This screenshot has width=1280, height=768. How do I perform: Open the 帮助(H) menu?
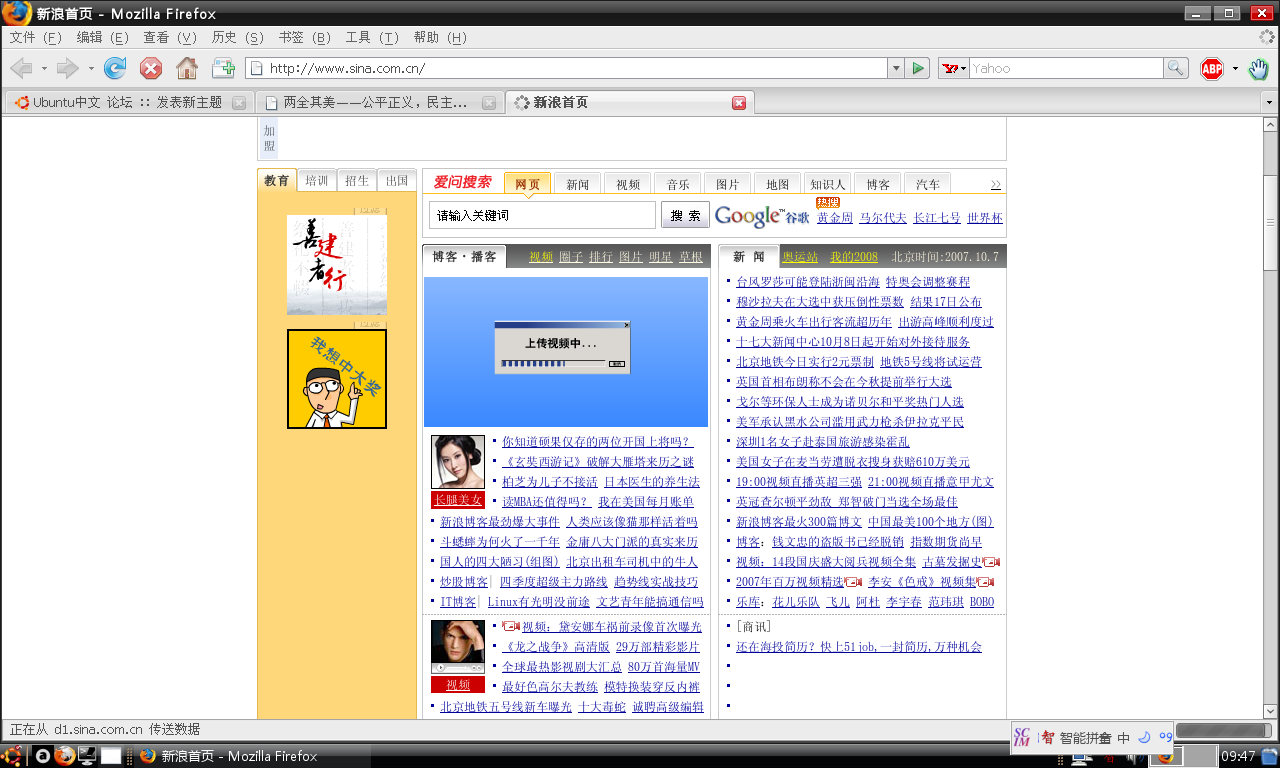coord(440,37)
